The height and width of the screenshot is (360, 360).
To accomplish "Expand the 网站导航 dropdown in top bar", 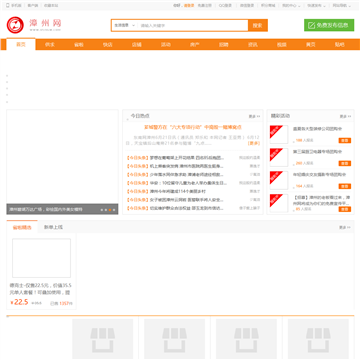I will 342,5.
